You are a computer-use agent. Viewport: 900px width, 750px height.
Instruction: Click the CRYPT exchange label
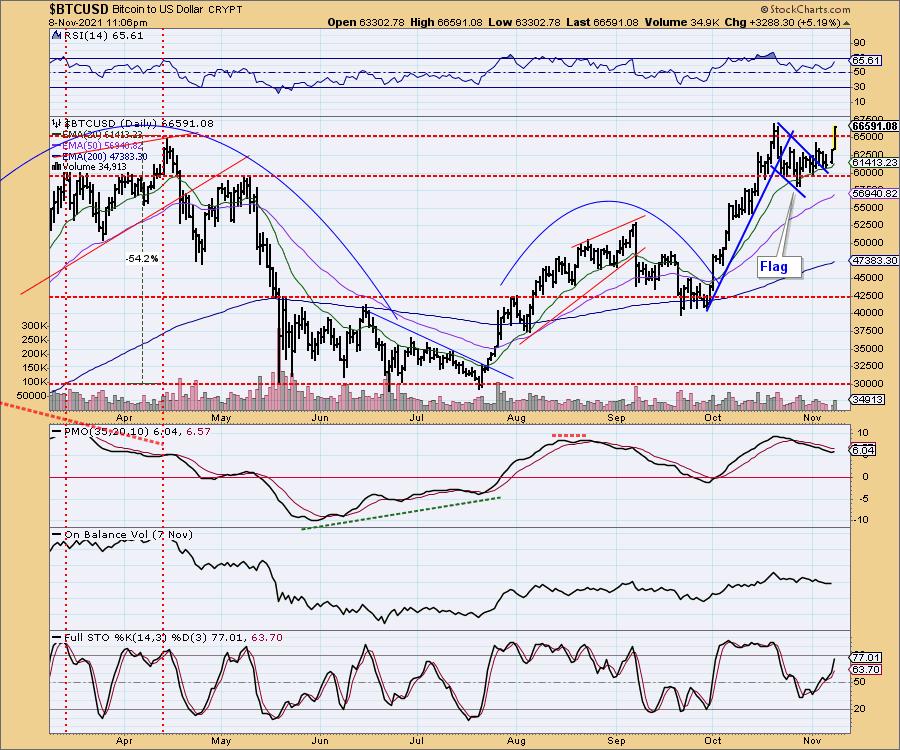pyautogui.click(x=225, y=10)
